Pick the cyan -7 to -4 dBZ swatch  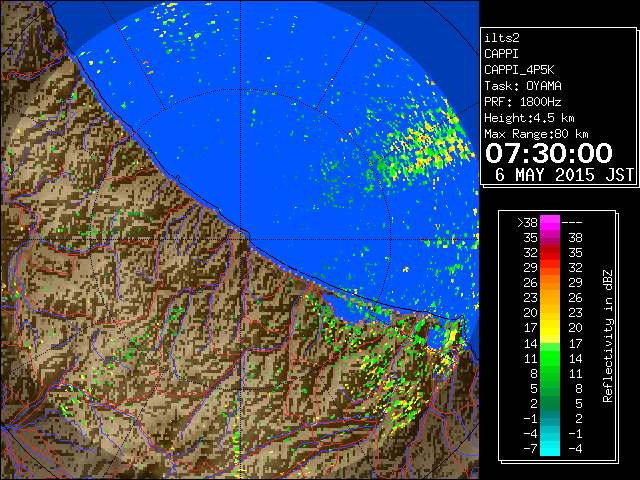[550, 448]
